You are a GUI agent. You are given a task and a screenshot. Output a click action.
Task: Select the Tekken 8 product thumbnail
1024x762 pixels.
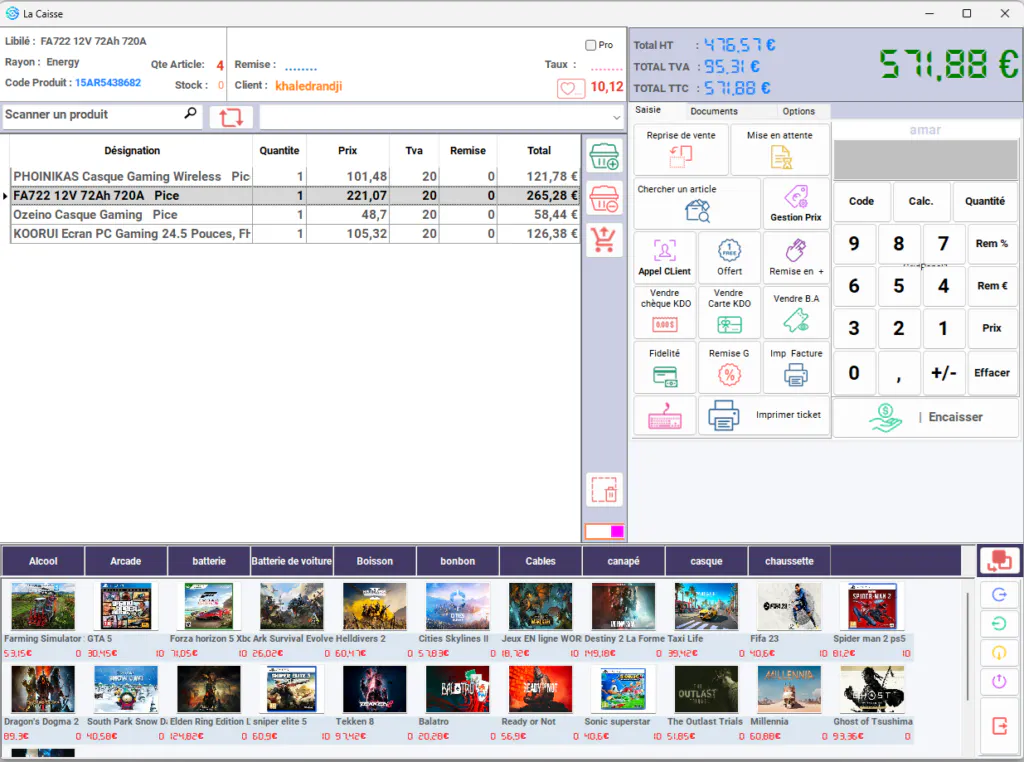(x=374, y=689)
